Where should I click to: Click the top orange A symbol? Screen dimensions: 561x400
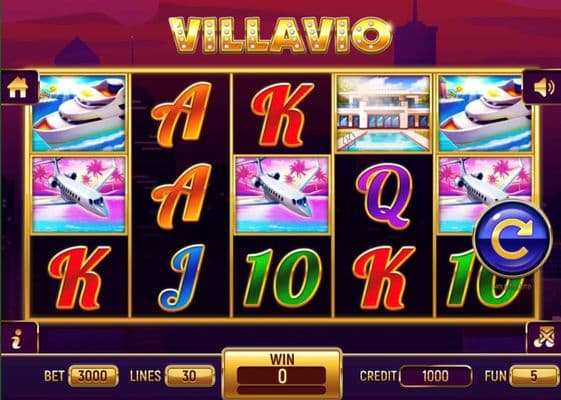tap(181, 114)
